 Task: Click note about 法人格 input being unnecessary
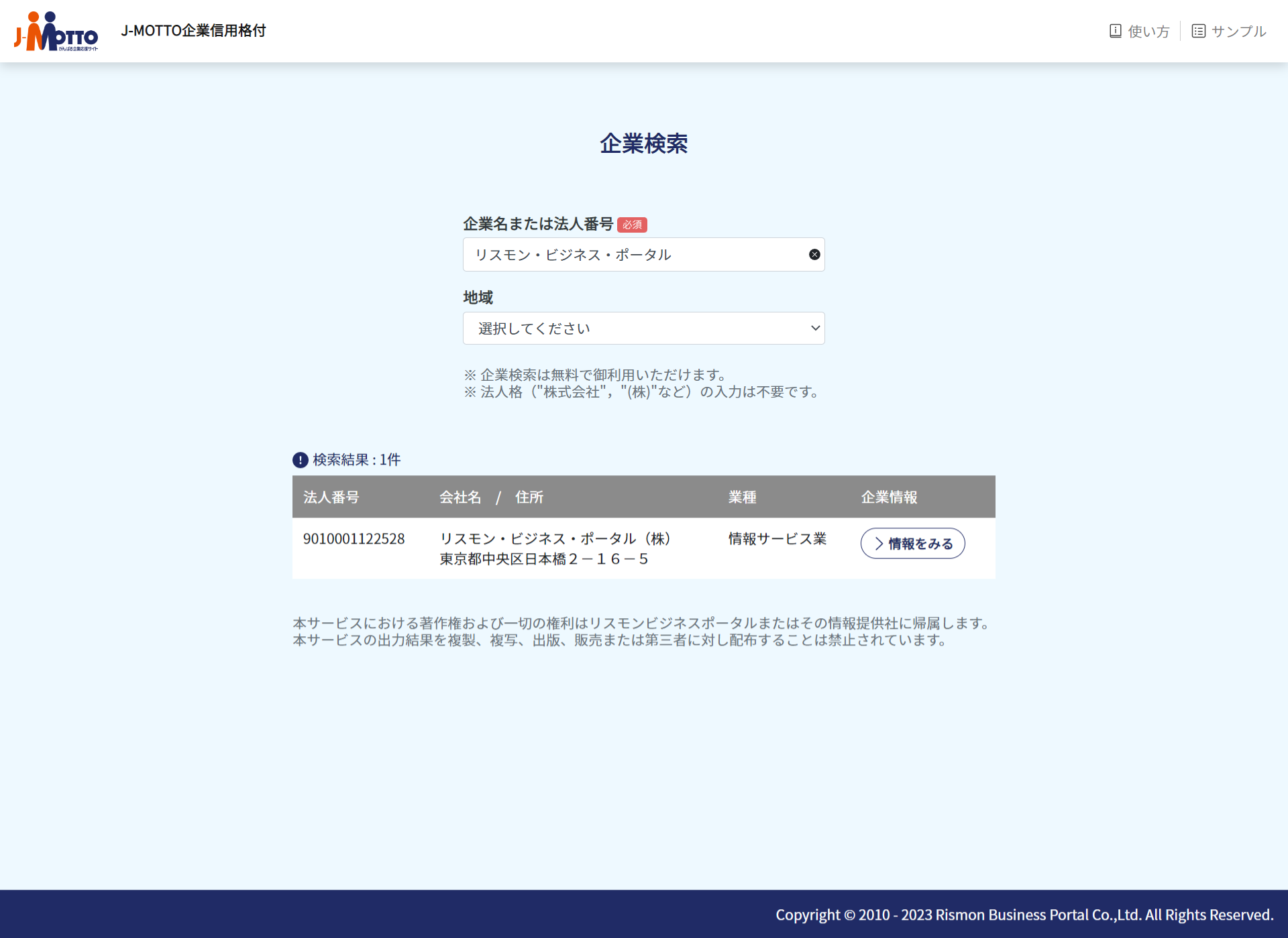pos(642,392)
